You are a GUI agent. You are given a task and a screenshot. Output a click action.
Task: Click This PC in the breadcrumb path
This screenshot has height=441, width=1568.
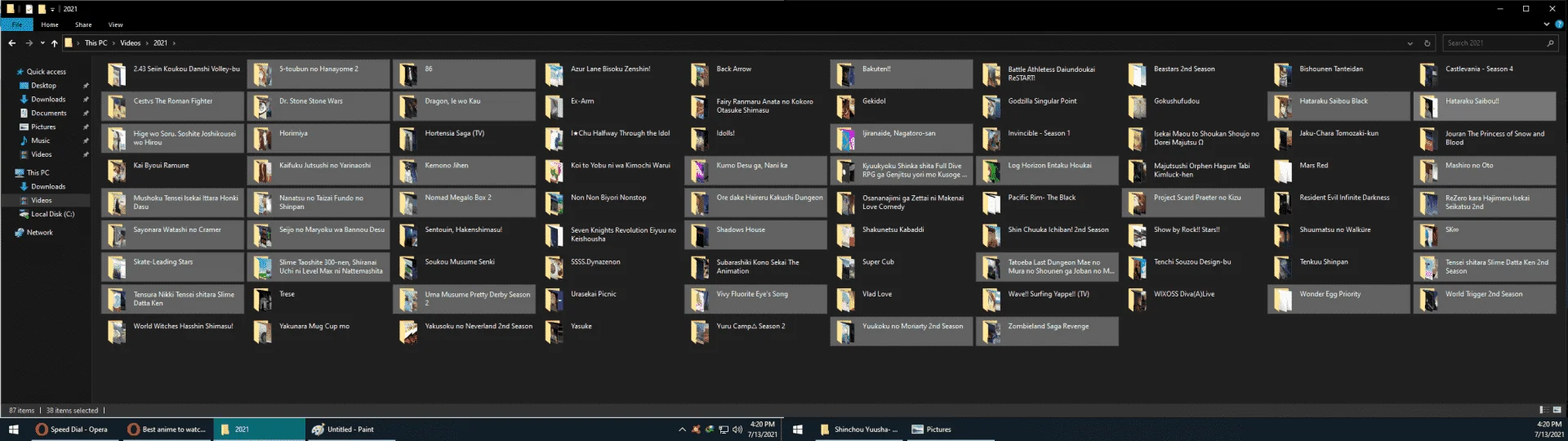click(x=96, y=43)
